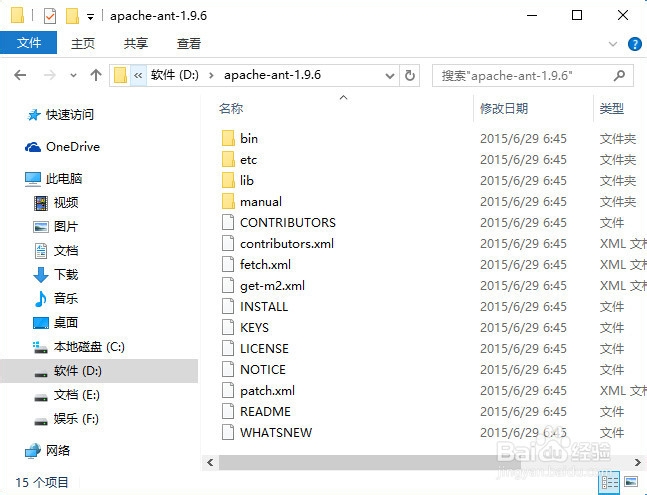Select 本地磁盘 (C:) drive
The width and height of the screenshot is (647, 495).
tap(79, 346)
